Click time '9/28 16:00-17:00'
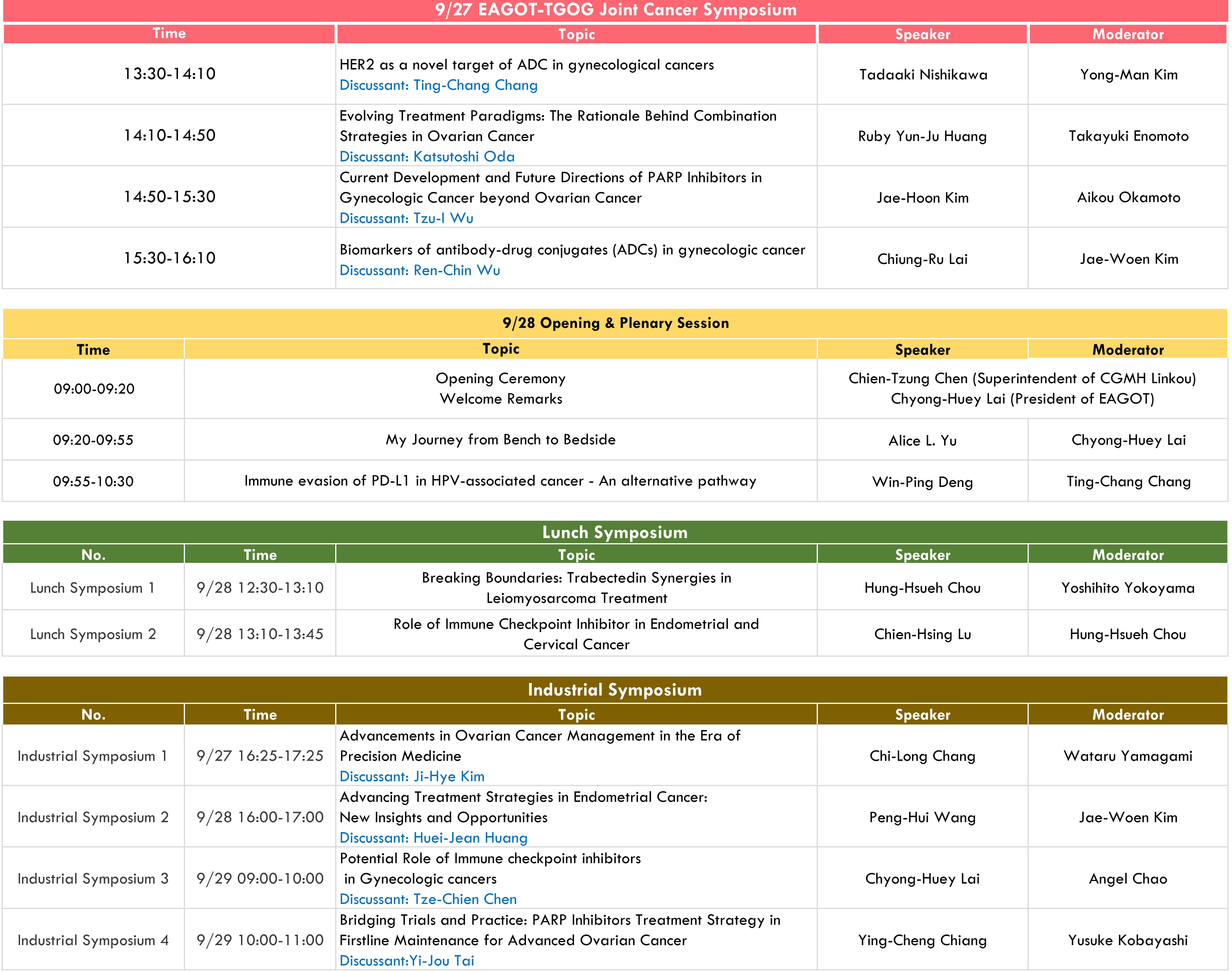The height and width of the screenshot is (972, 1232). tap(260, 818)
